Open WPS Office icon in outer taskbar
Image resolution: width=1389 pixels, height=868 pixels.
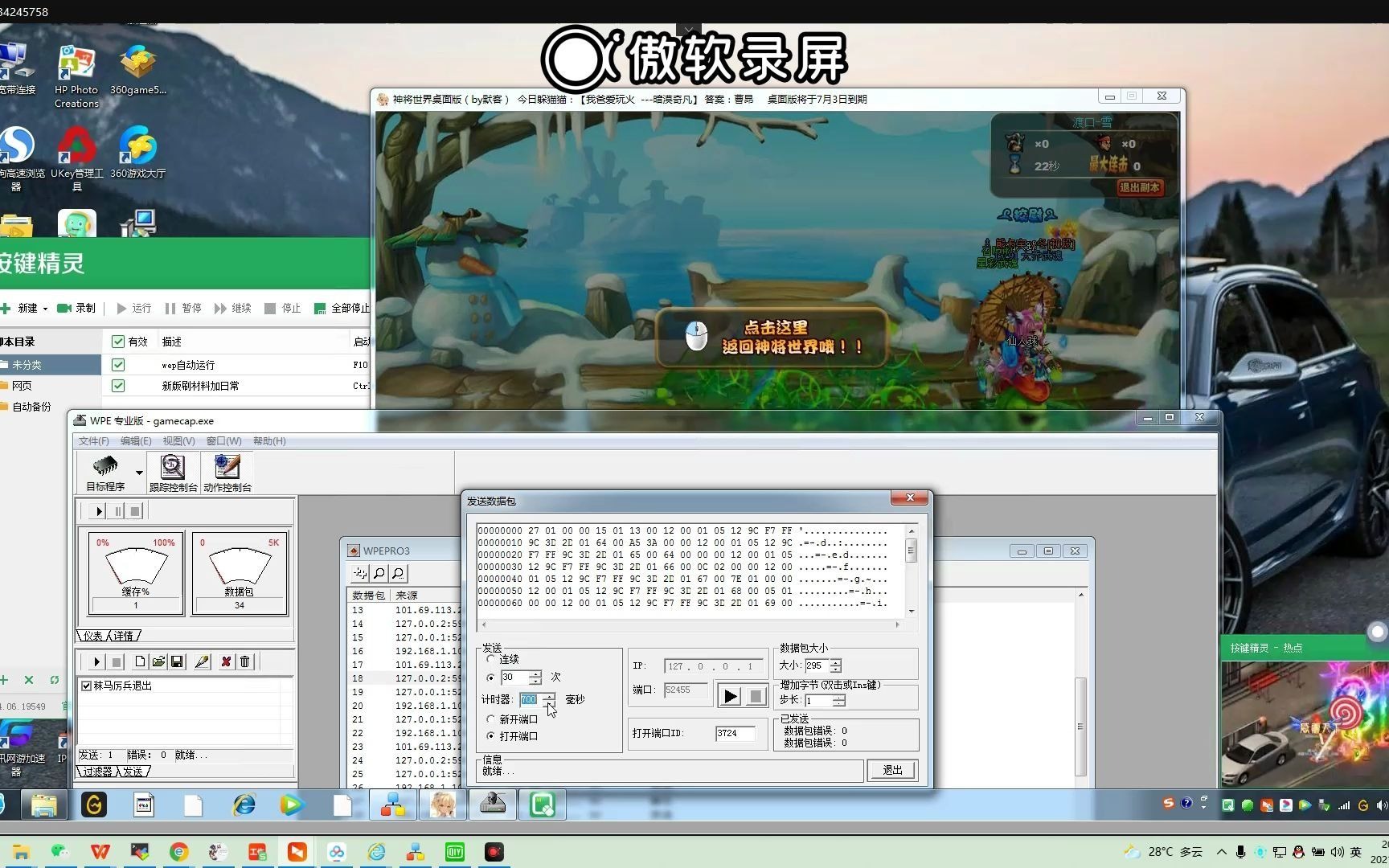click(100, 852)
